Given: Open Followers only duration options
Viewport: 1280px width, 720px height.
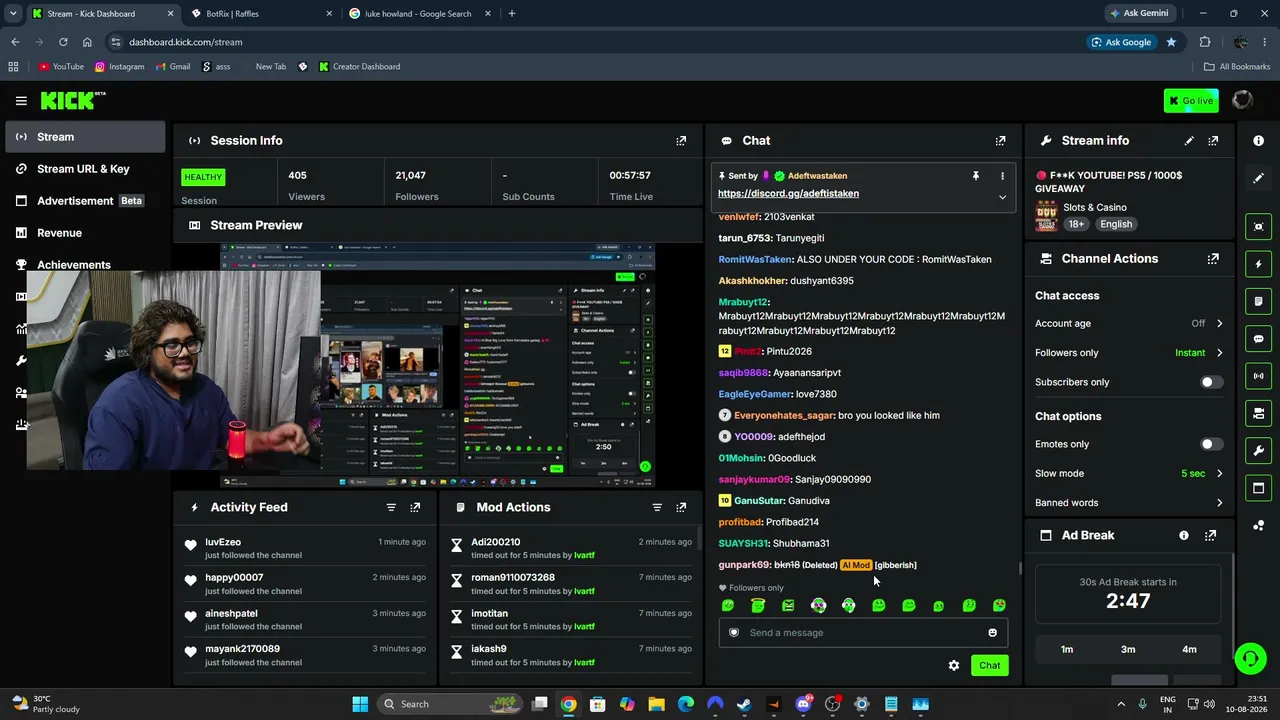Looking at the screenshot, I should click(x=1129, y=353).
